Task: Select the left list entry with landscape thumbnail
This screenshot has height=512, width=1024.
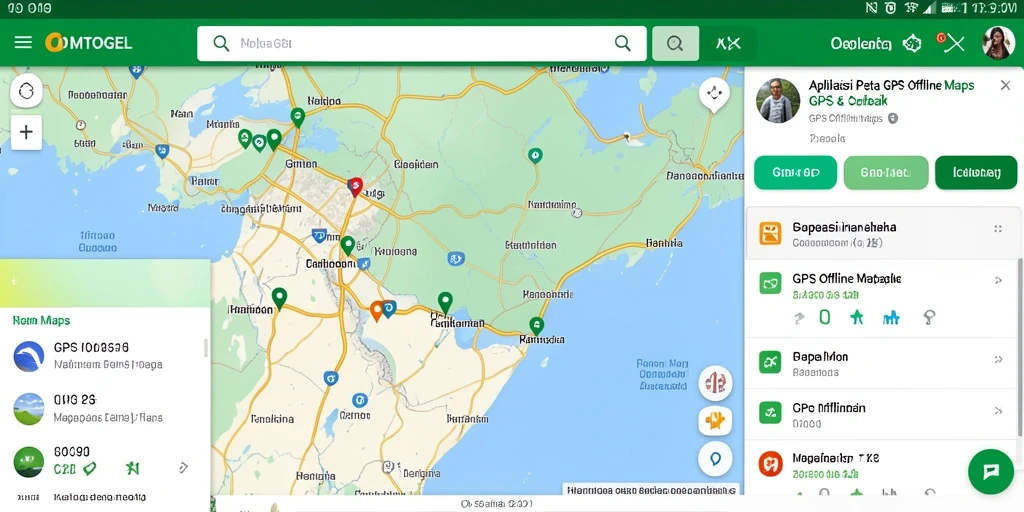Action: [x=104, y=409]
